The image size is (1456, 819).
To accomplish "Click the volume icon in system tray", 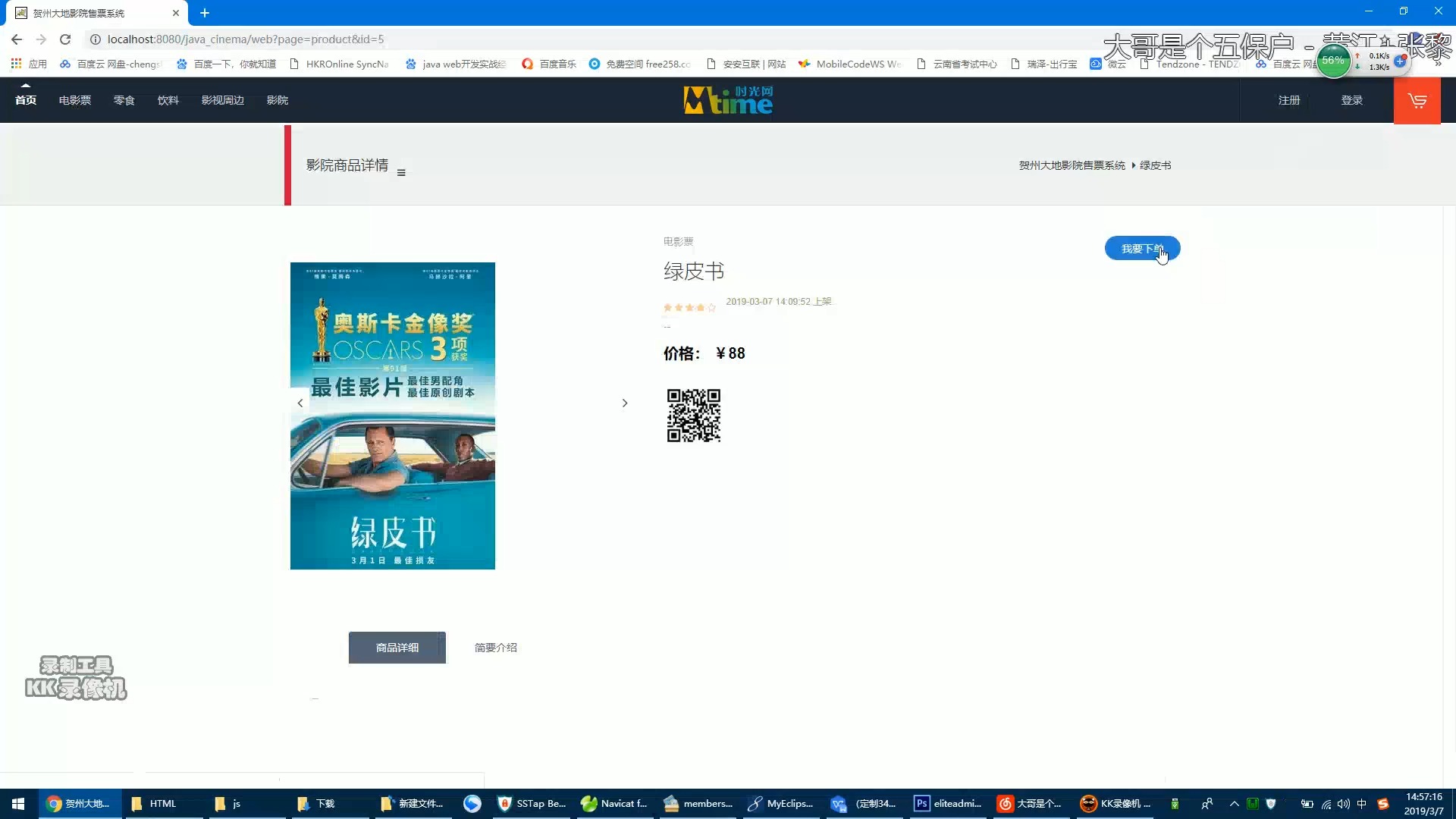I will [1343, 804].
